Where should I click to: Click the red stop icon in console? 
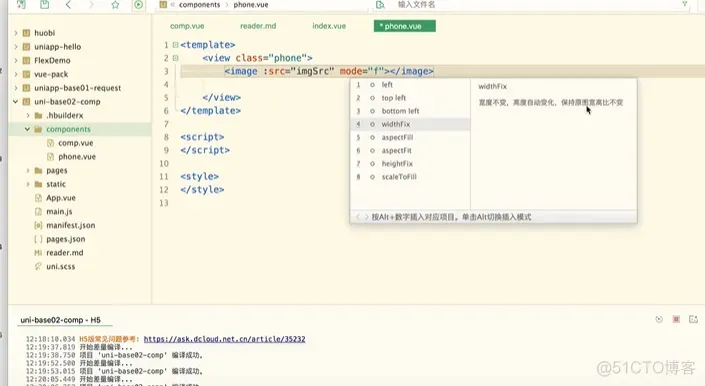676,319
